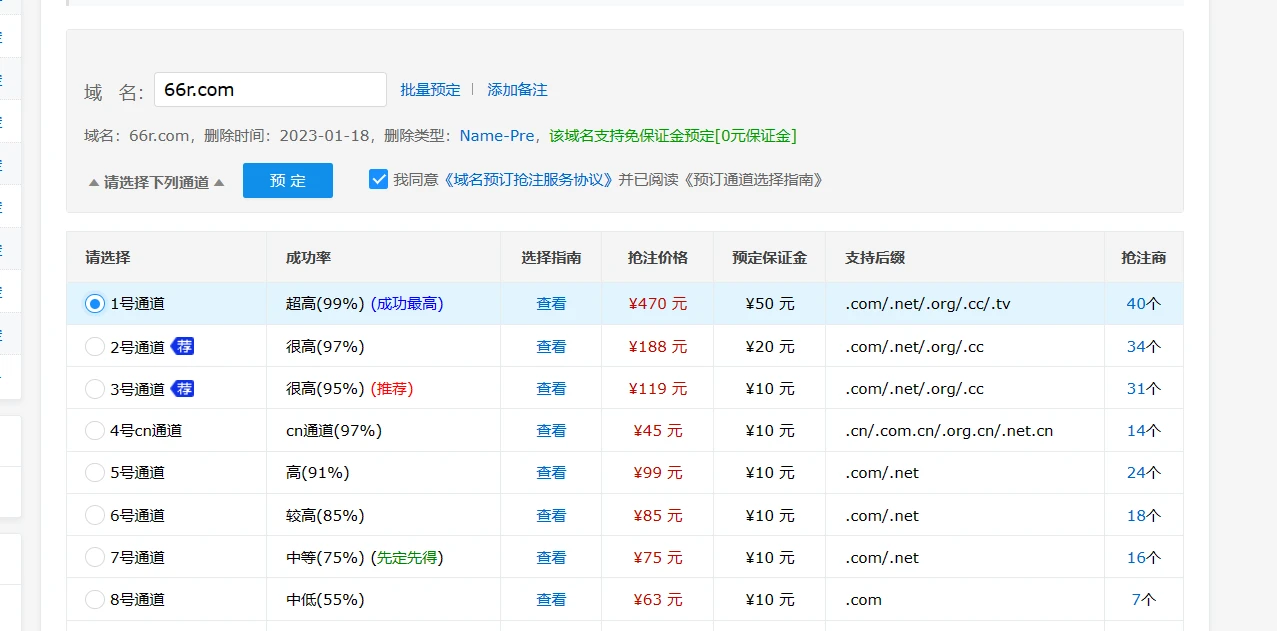Screen dimensions: 1277x631
Task: Uncheck the service agreement checkbox
Action: [378, 179]
